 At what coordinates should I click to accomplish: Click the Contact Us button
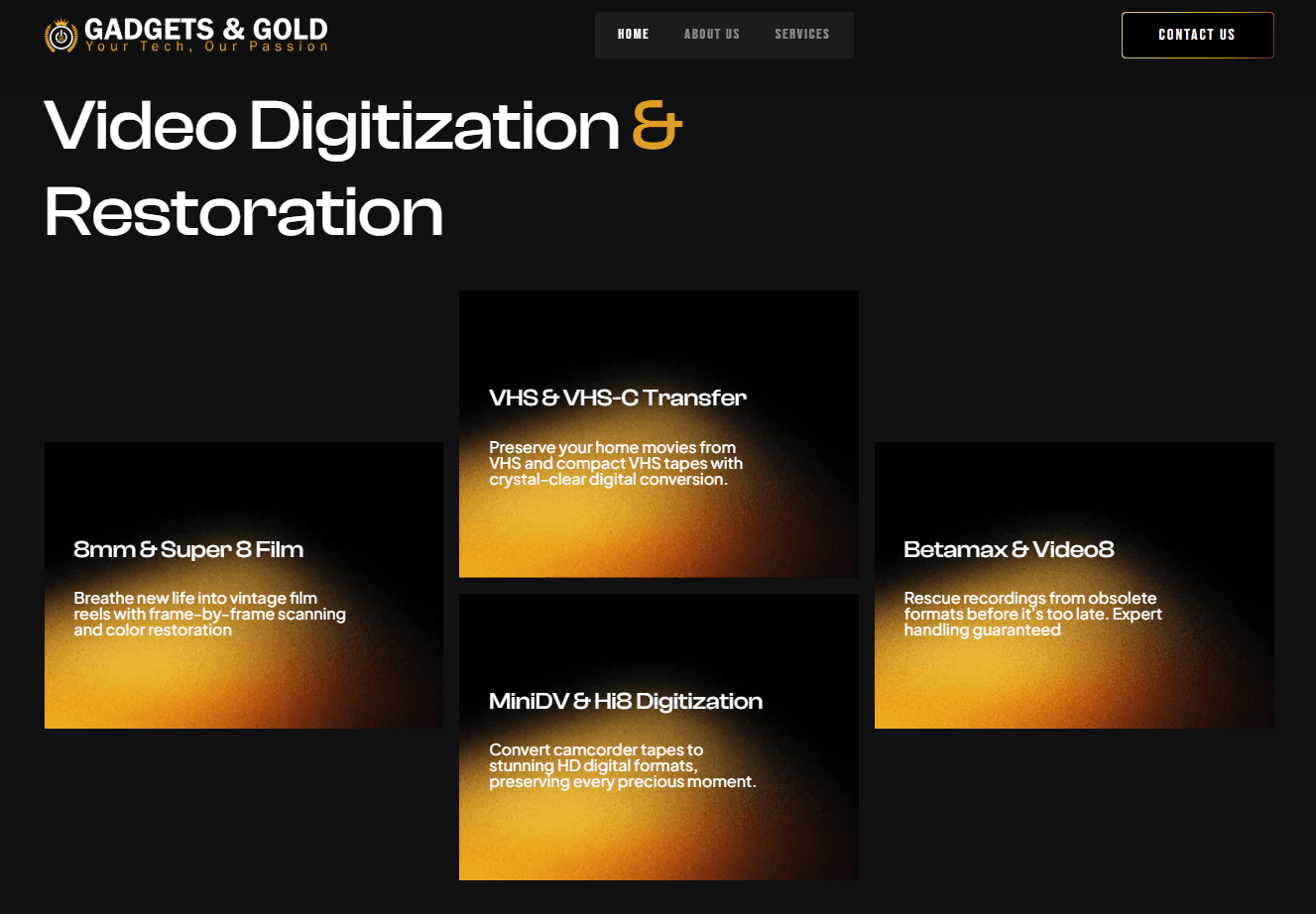(x=1197, y=35)
